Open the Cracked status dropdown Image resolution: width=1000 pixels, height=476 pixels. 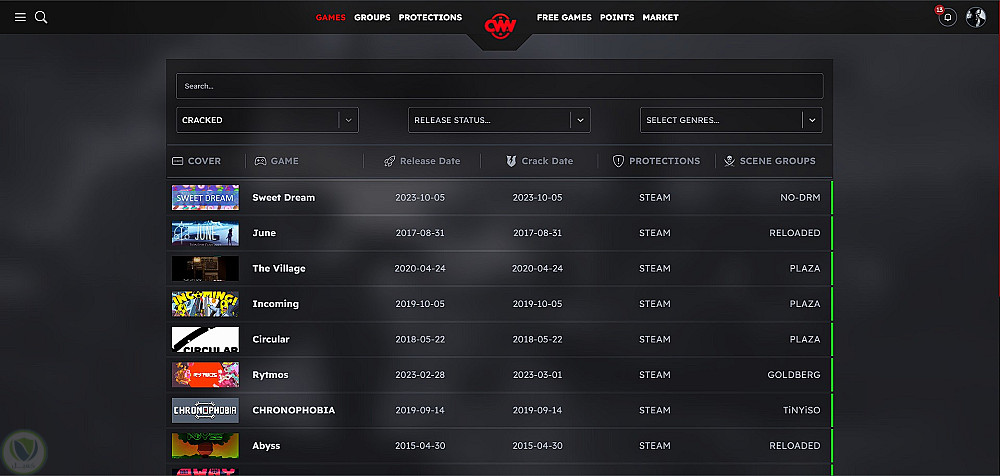pyautogui.click(x=267, y=120)
